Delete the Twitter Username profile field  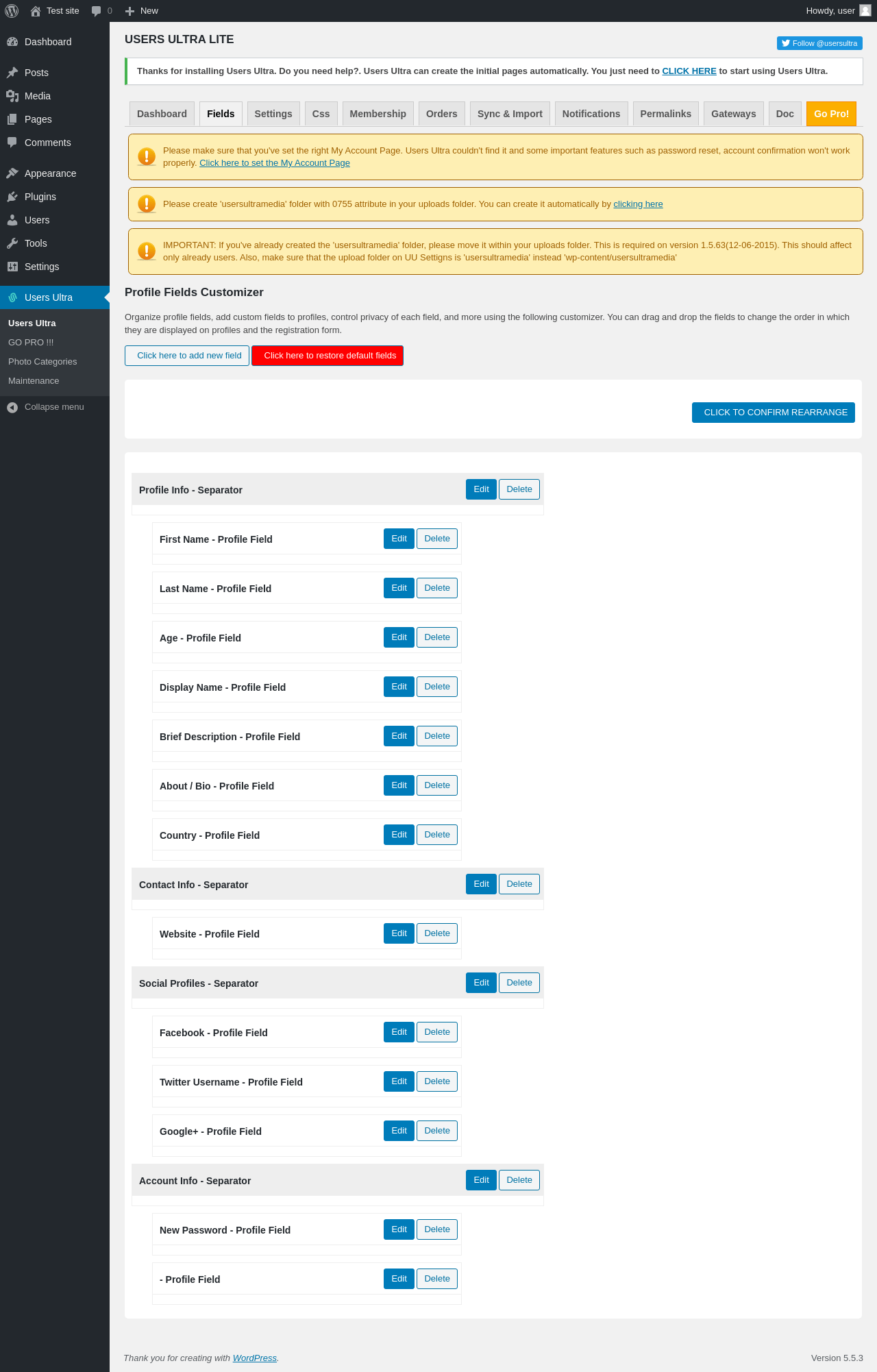pos(437,1081)
